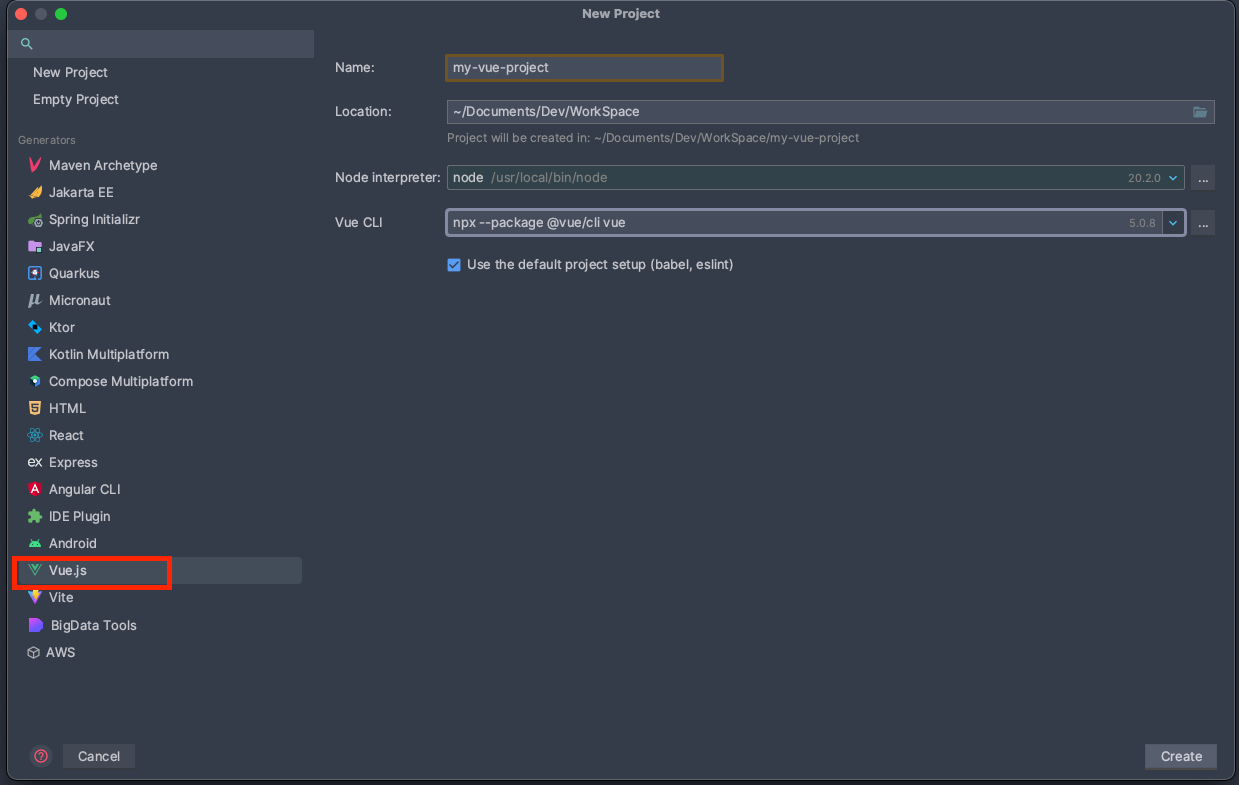Select New Project in sidebar
The height and width of the screenshot is (785, 1239).
tap(70, 72)
